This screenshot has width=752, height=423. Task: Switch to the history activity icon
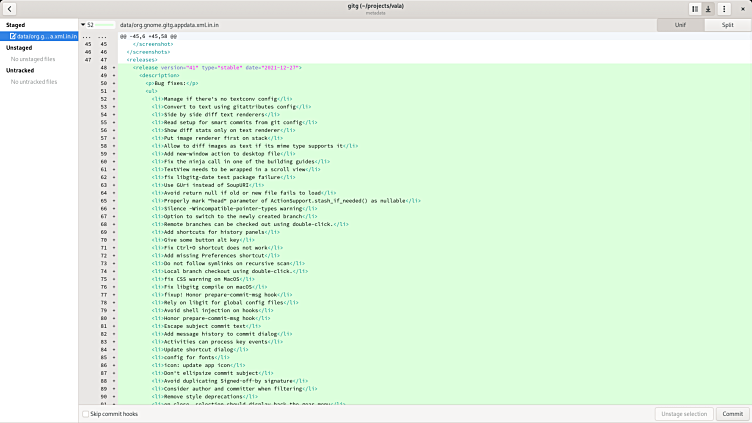tap(695, 9)
